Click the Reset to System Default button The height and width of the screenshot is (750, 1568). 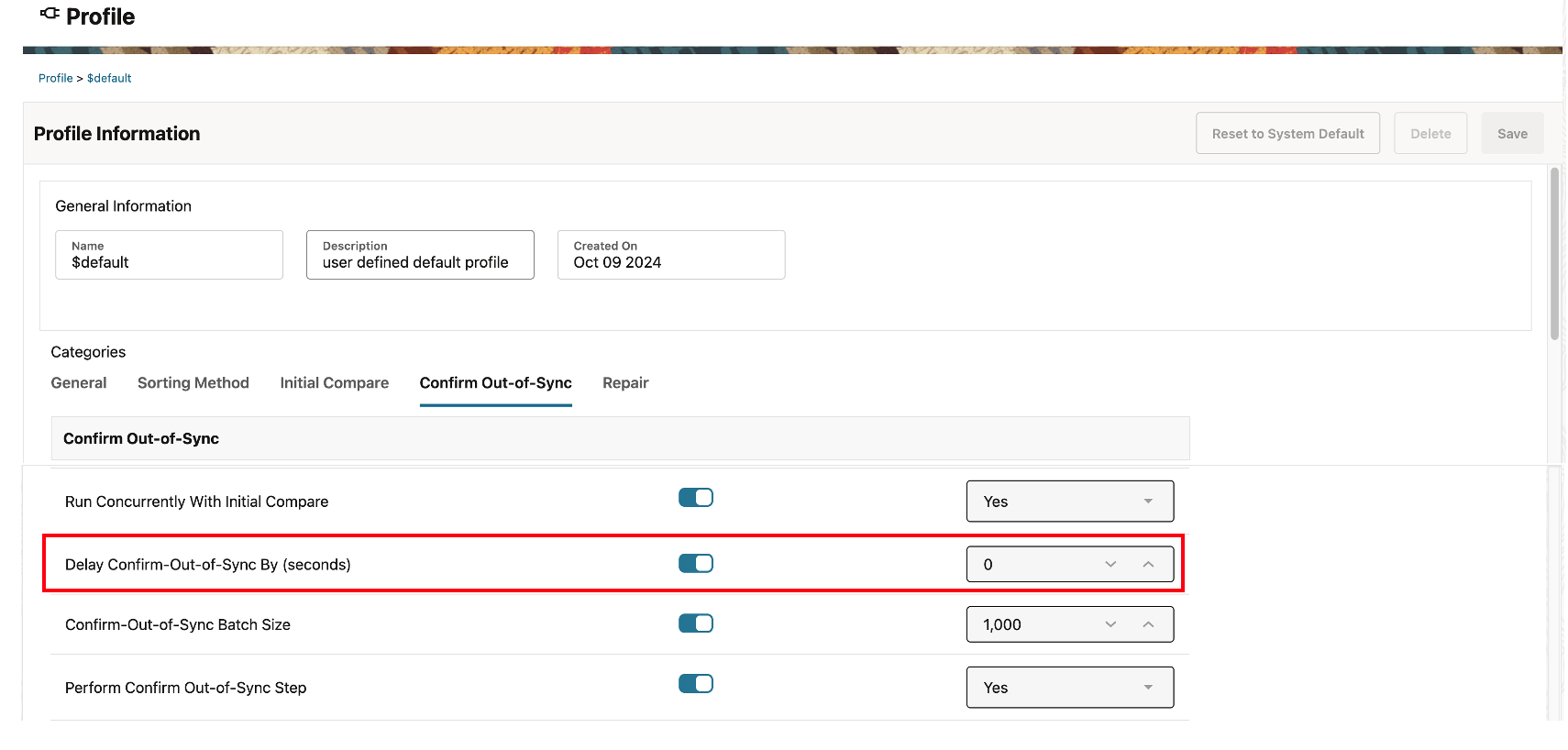(1287, 134)
